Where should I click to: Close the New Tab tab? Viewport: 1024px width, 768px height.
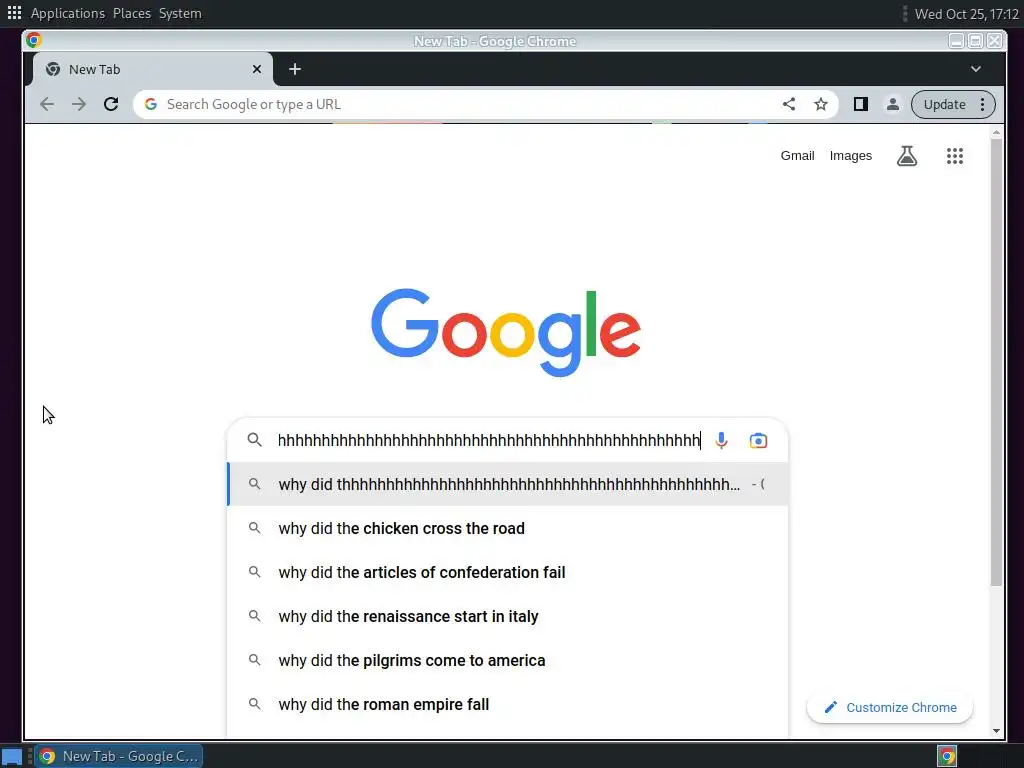click(x=257, y=69)
